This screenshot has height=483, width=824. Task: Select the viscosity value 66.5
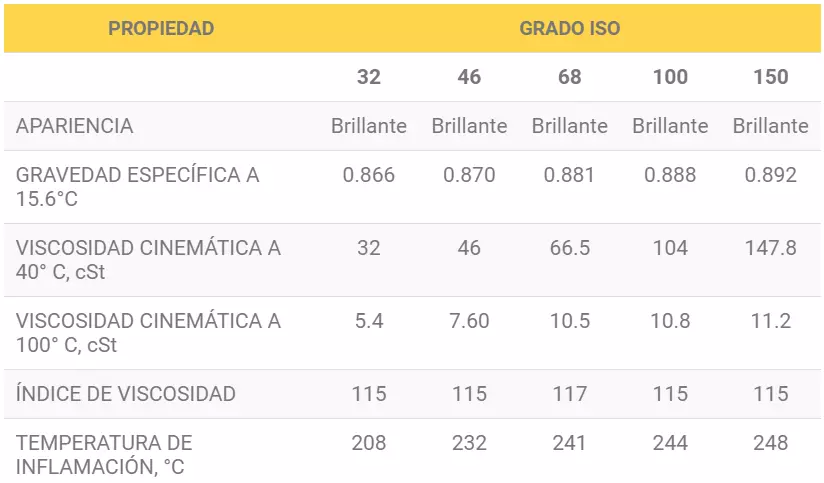click(569, 248)
